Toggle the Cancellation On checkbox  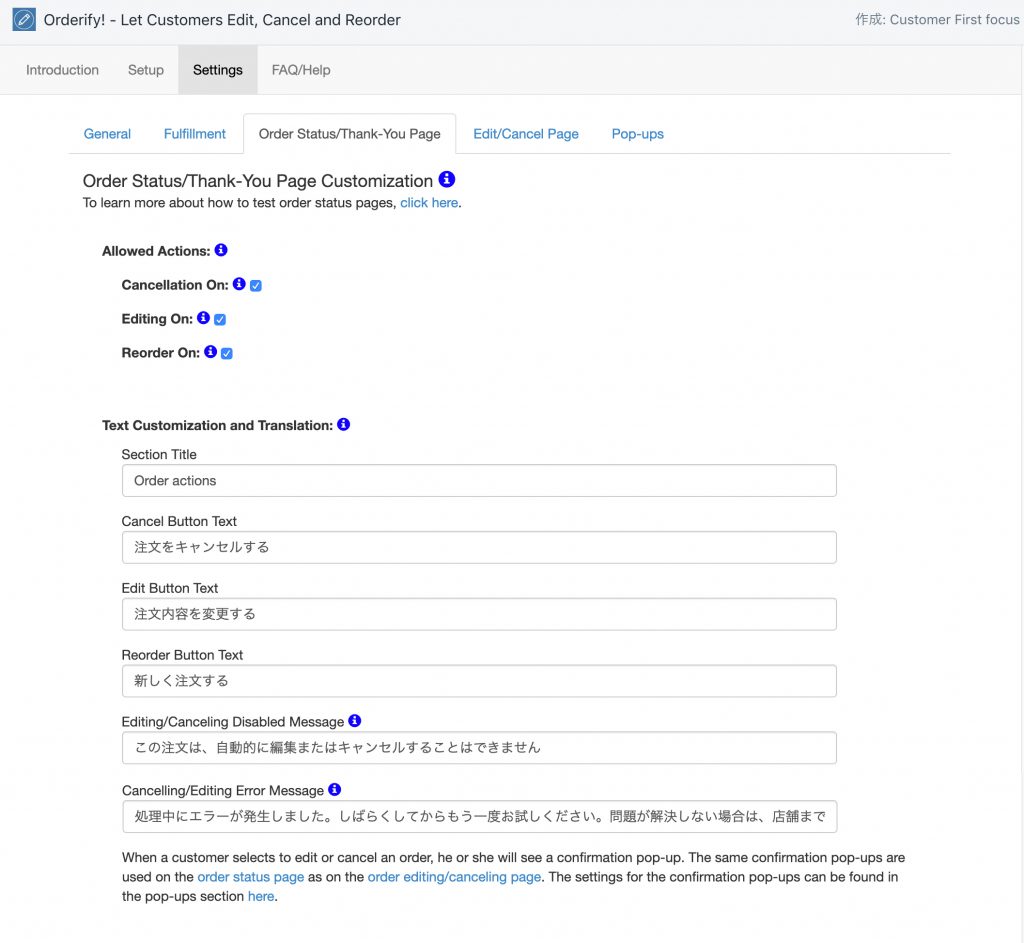256,285
